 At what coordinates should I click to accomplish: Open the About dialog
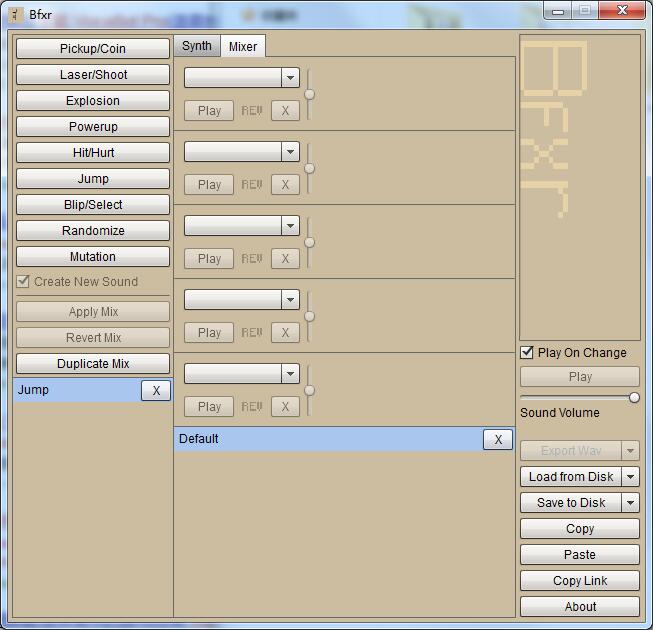pos(580,606)
